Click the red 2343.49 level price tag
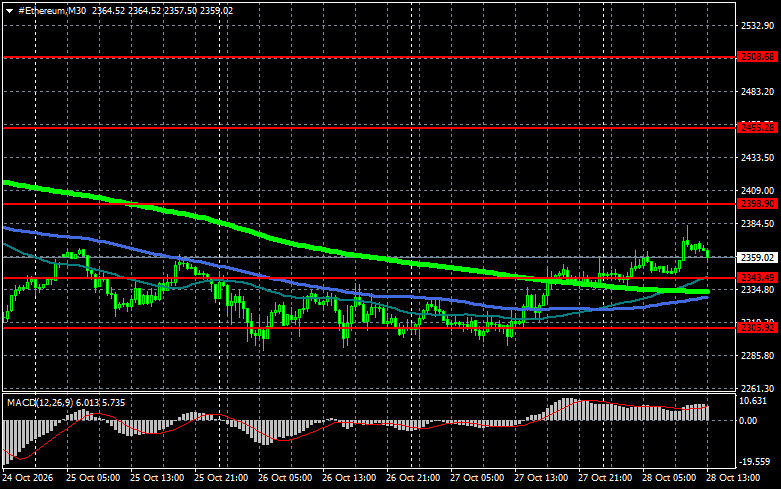781x489 pixels. 758,278
